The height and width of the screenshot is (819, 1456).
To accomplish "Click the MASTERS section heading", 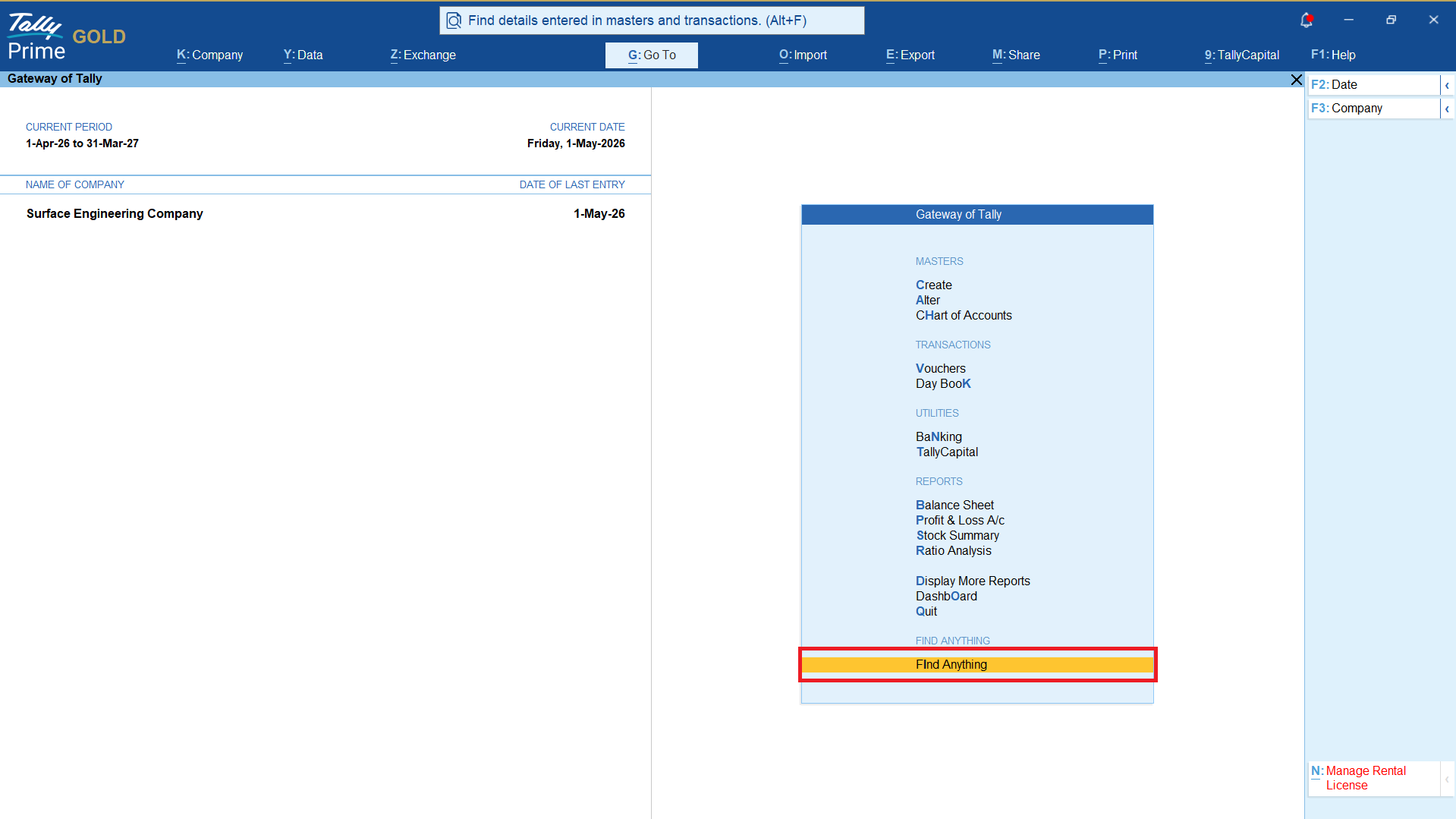I will 939,261.
